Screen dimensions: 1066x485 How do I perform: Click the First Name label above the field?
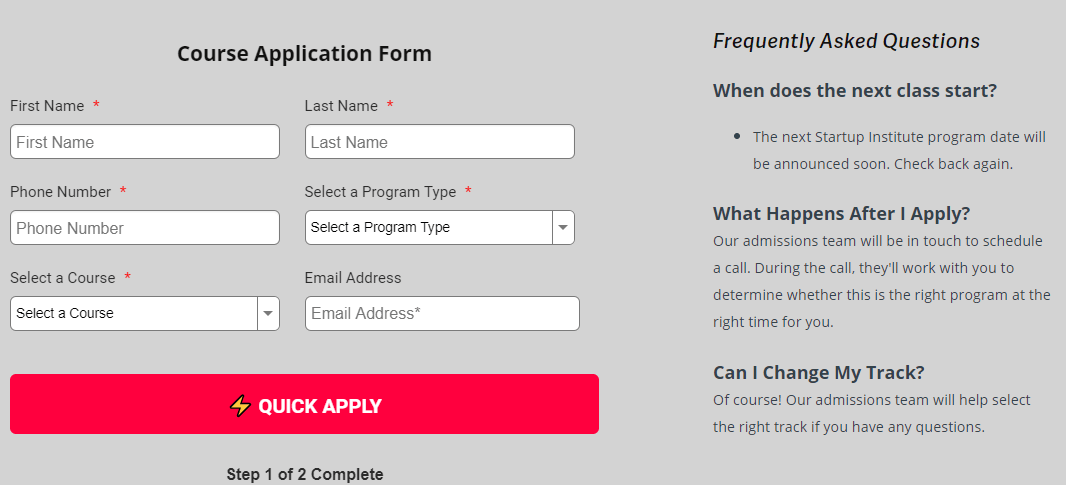47,106
